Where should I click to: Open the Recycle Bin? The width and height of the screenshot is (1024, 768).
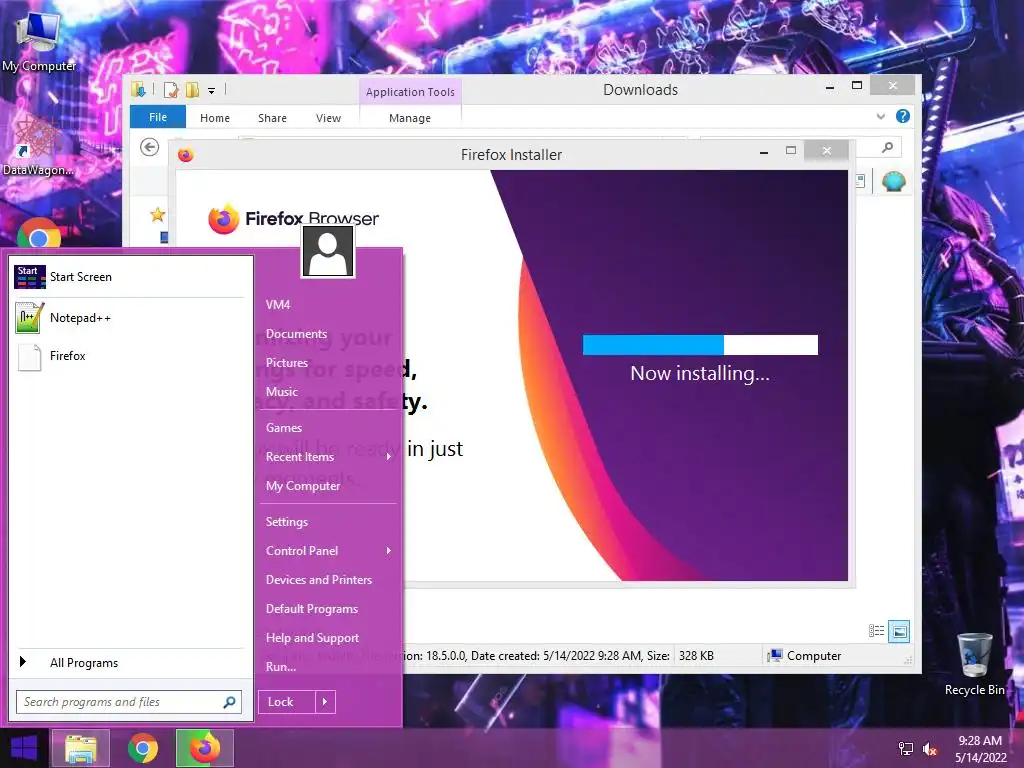click(974, 665)
